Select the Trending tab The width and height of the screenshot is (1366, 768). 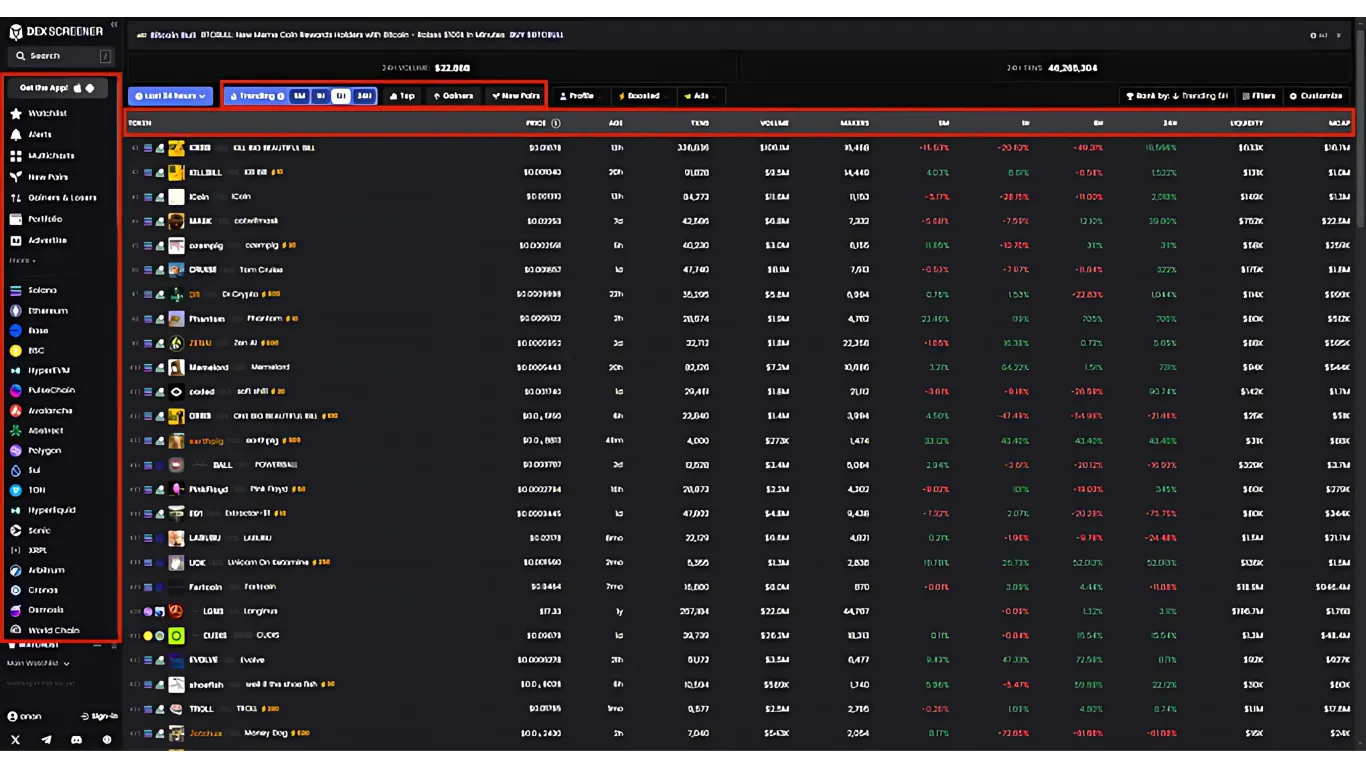256,96
